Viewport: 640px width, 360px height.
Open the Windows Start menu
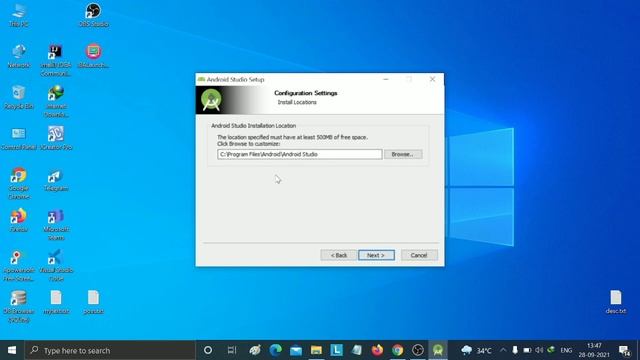click(x=12, y=350)
